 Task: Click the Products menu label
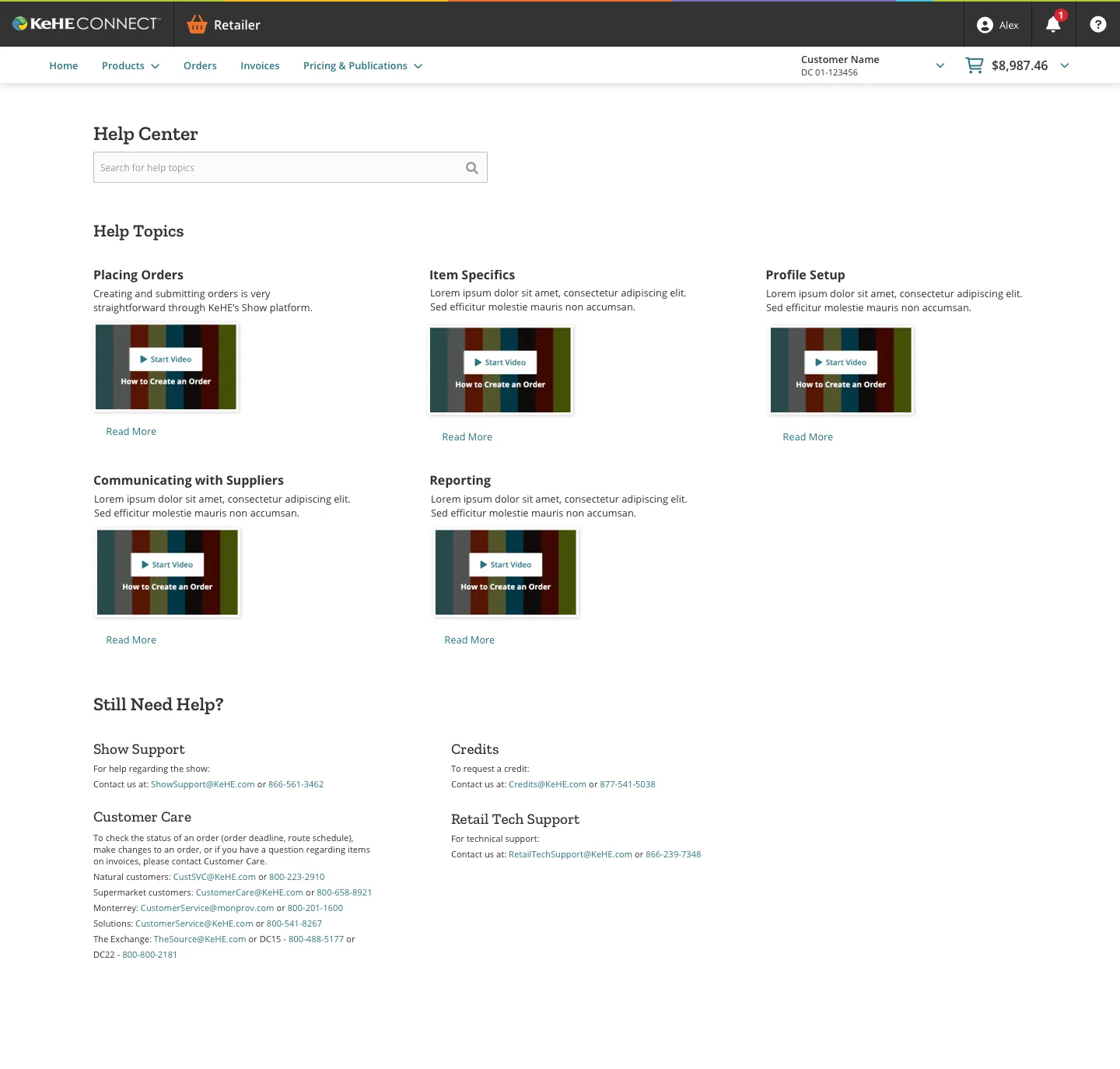[x=123, y=66]
